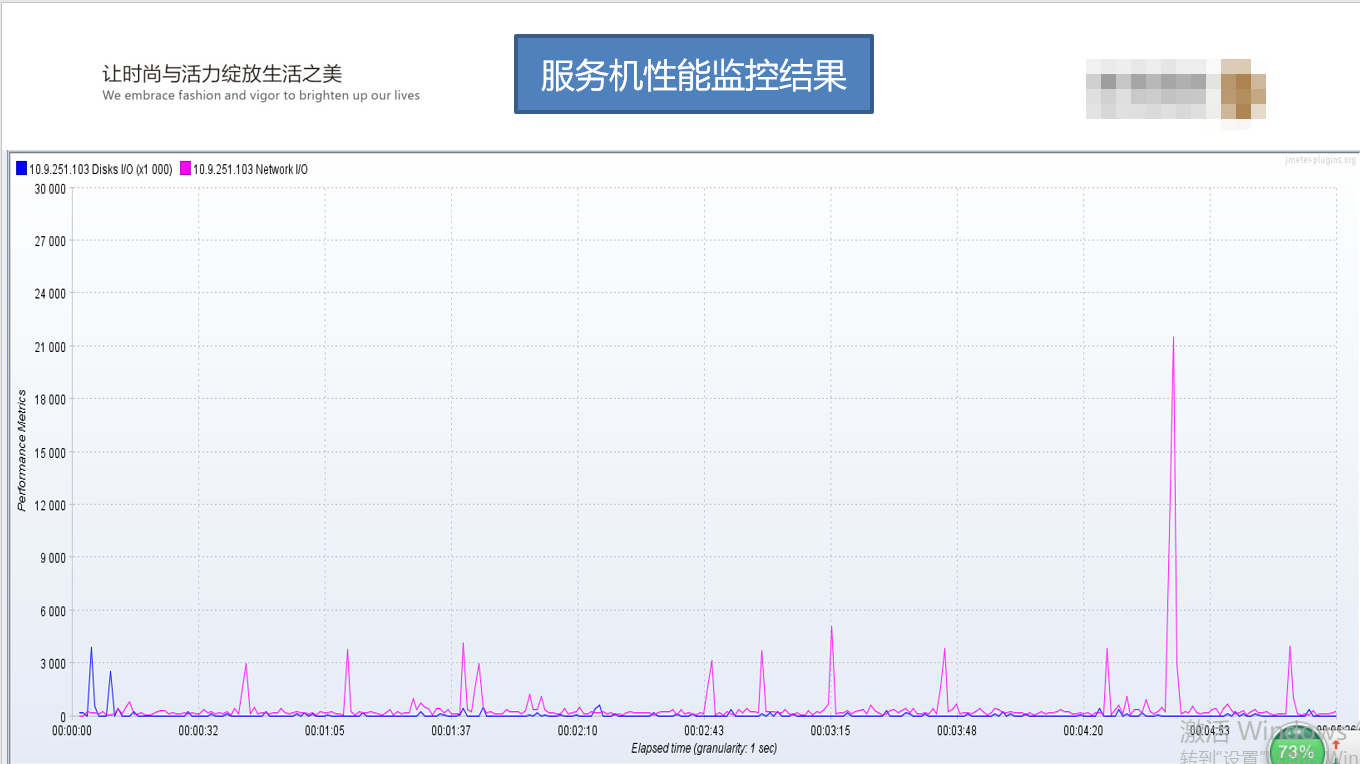Viewport: 1360px width, 764px height.
Task: Click the 00:00:00 time axis label
Action: tap(72, 731)
